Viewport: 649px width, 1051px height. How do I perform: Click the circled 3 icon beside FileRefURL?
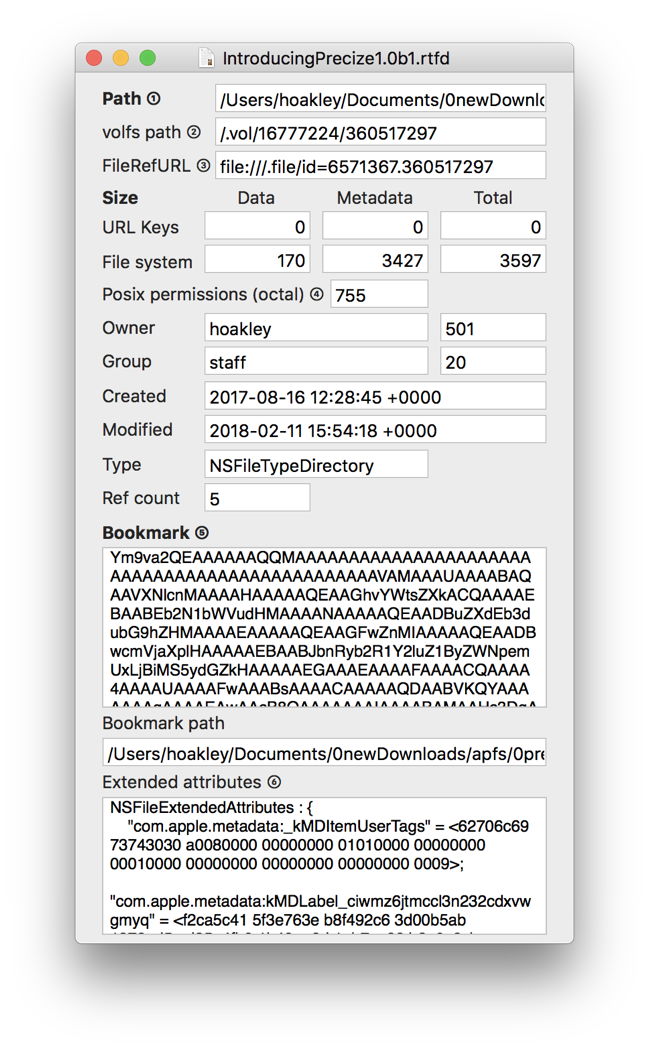click(203, 166)
